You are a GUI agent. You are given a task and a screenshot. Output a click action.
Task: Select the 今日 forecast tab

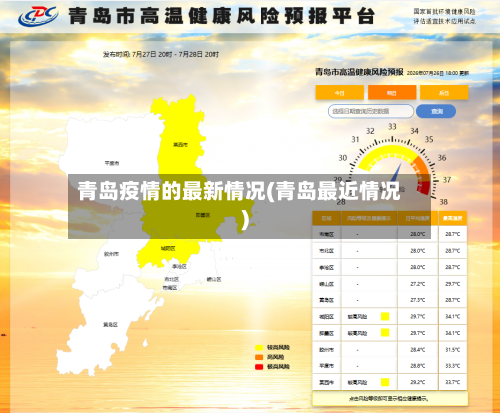340,92
